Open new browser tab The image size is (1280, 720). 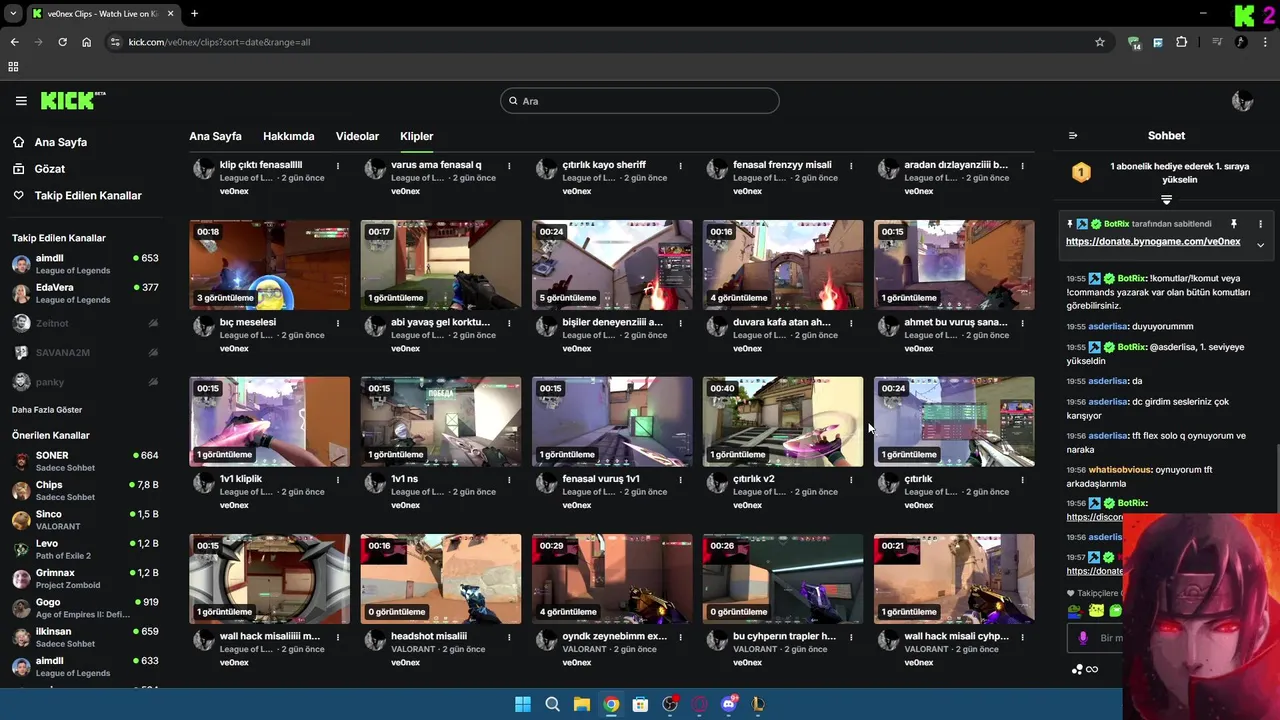(194, 14)
